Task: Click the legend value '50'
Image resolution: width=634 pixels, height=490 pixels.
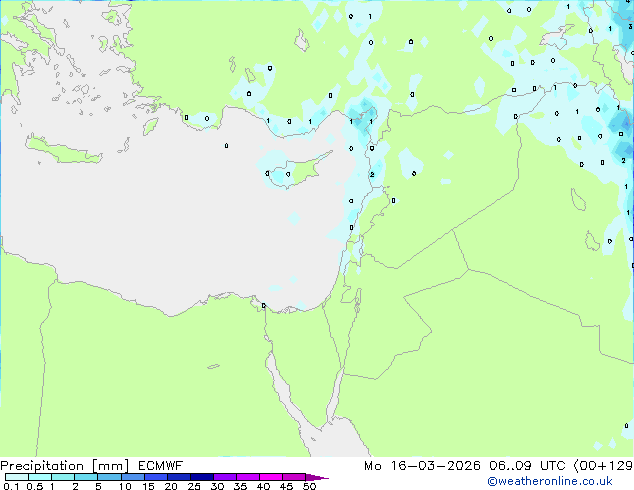Action: [309, 486]
